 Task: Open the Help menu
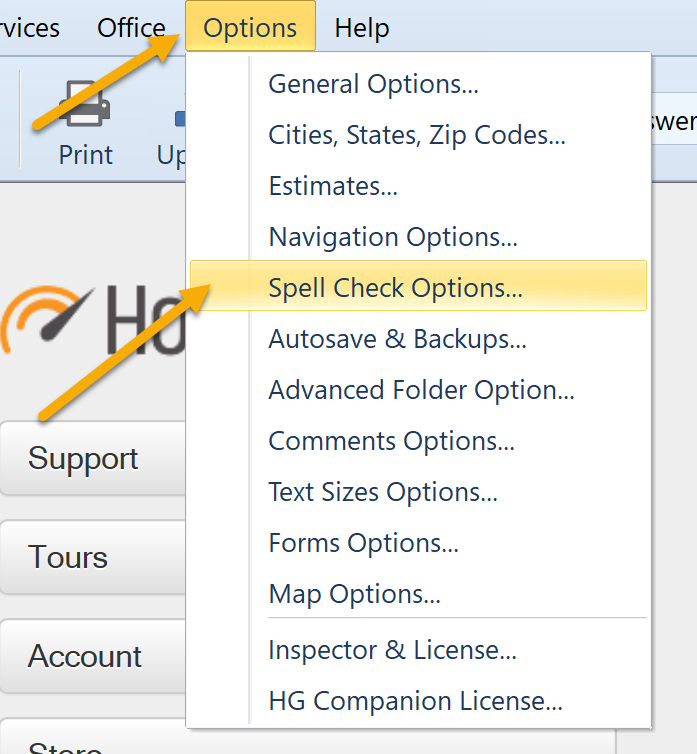tap(362, 28)
